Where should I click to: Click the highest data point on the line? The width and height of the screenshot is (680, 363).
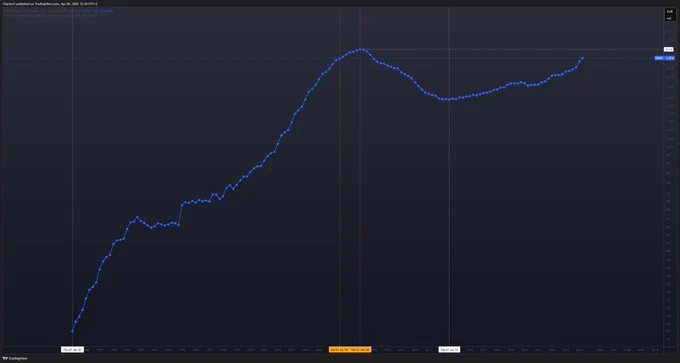[360, 49]
